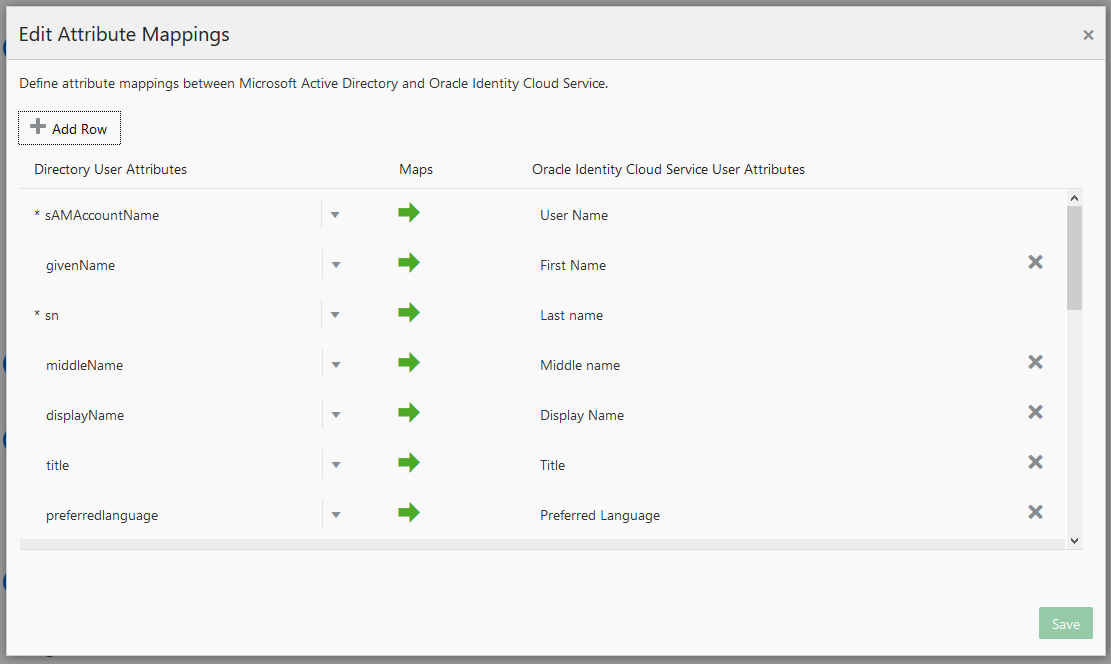
Task: Open the preferredlanguage dropdown arrow
Action: 336,514
